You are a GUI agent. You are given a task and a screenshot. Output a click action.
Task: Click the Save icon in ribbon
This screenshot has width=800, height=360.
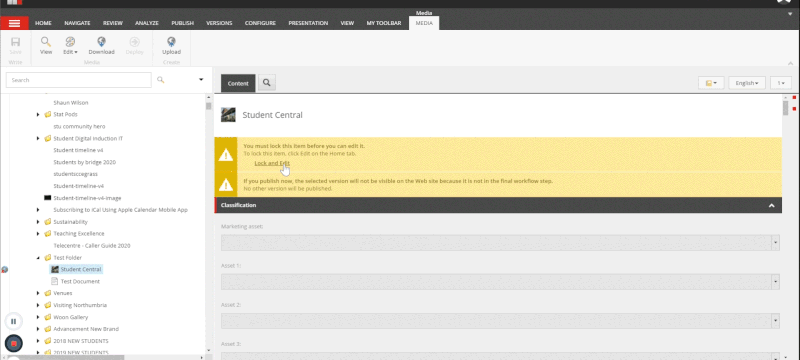click(15, 42)
